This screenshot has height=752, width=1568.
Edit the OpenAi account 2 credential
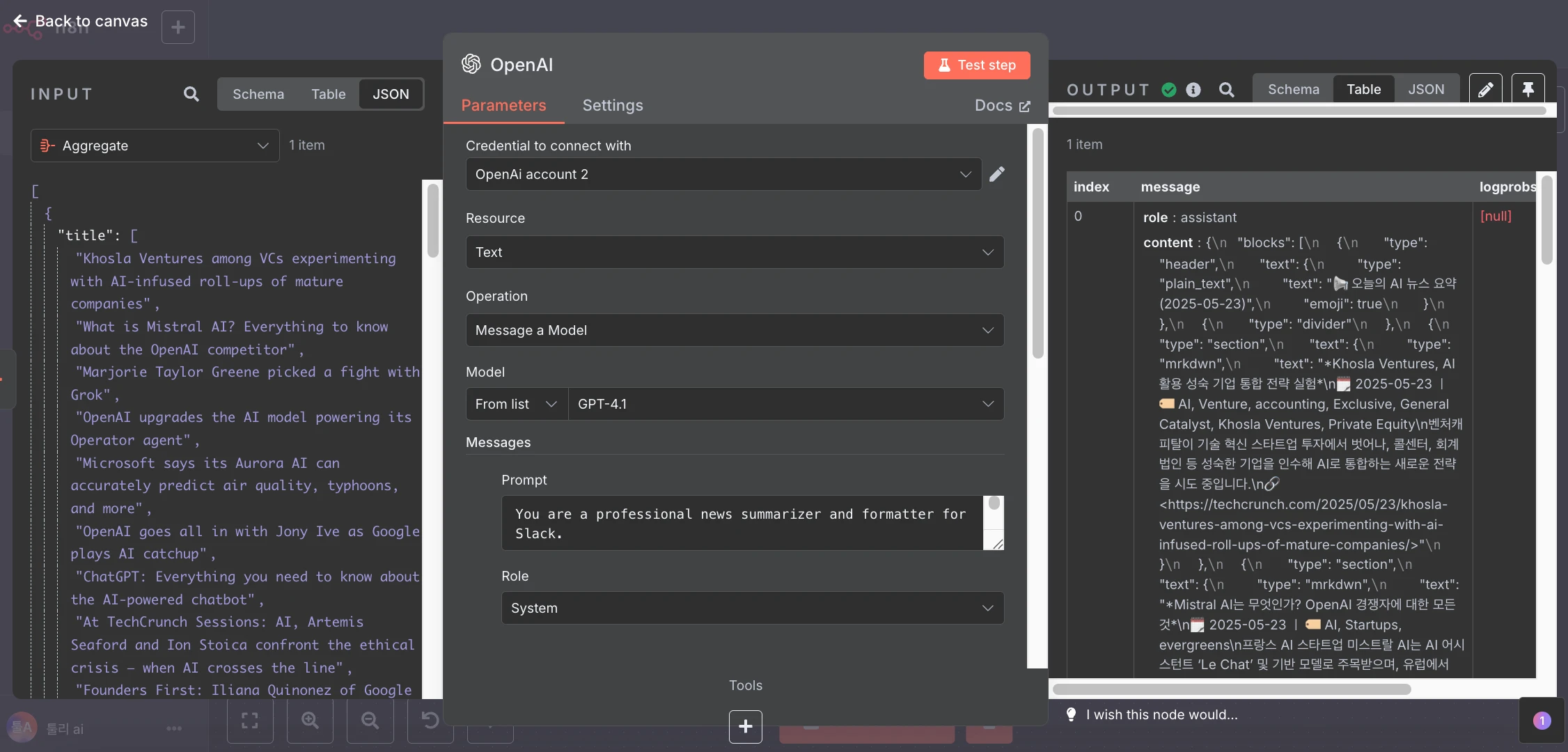pyautogui.click(x=997, y=174)
